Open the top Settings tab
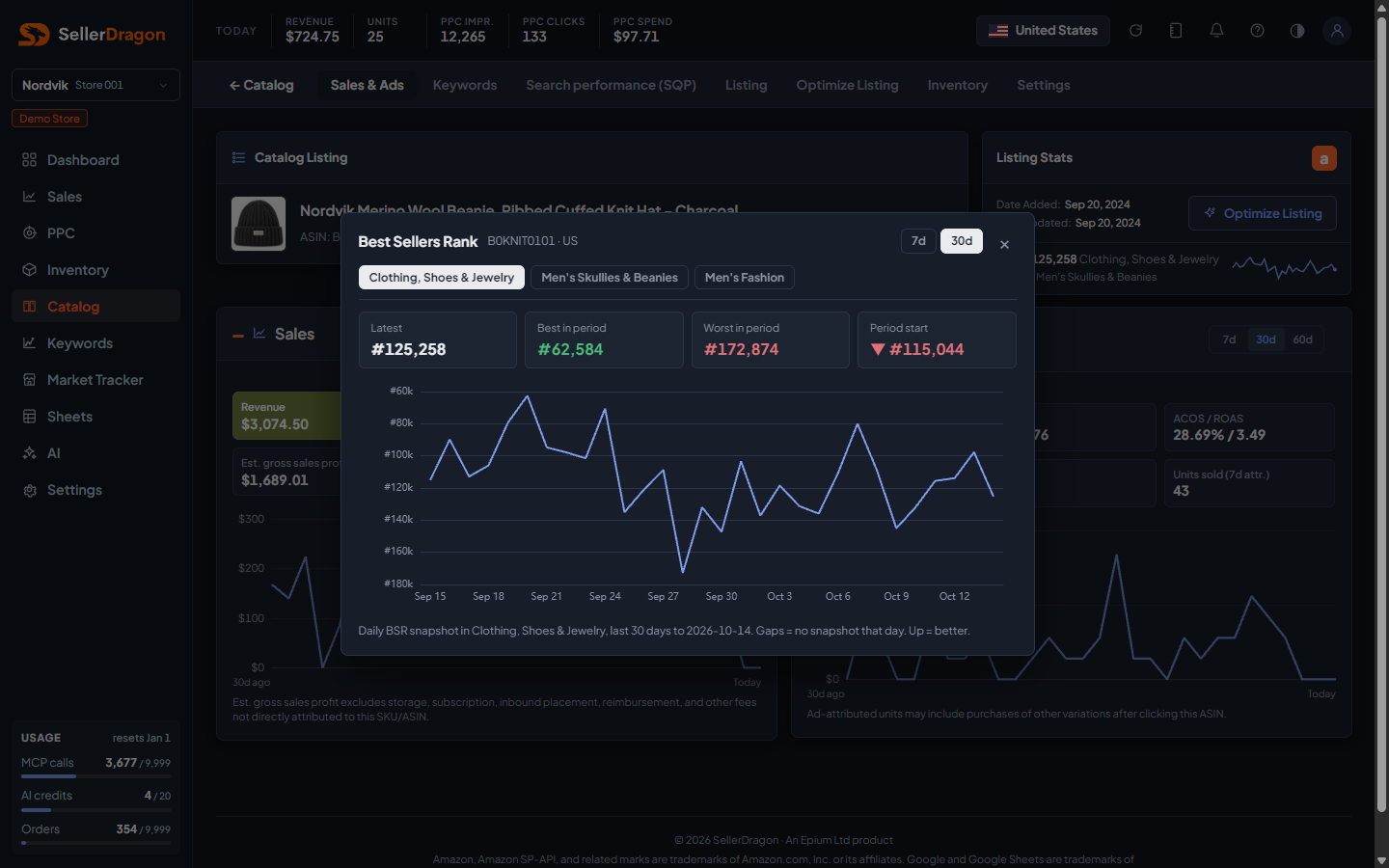 point(1044,85)
